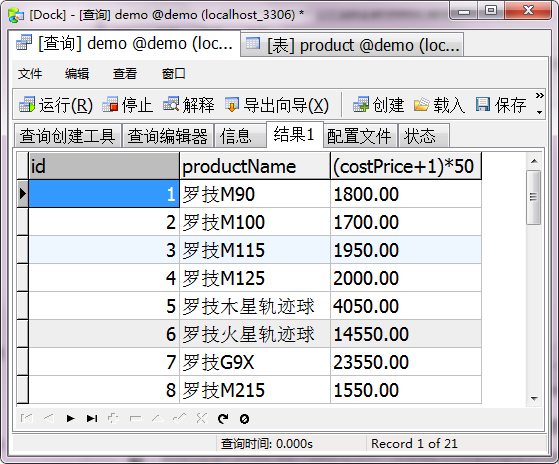Click 创建 to create a query
Screen dimensions: 559x464
(x=378, y=105)
